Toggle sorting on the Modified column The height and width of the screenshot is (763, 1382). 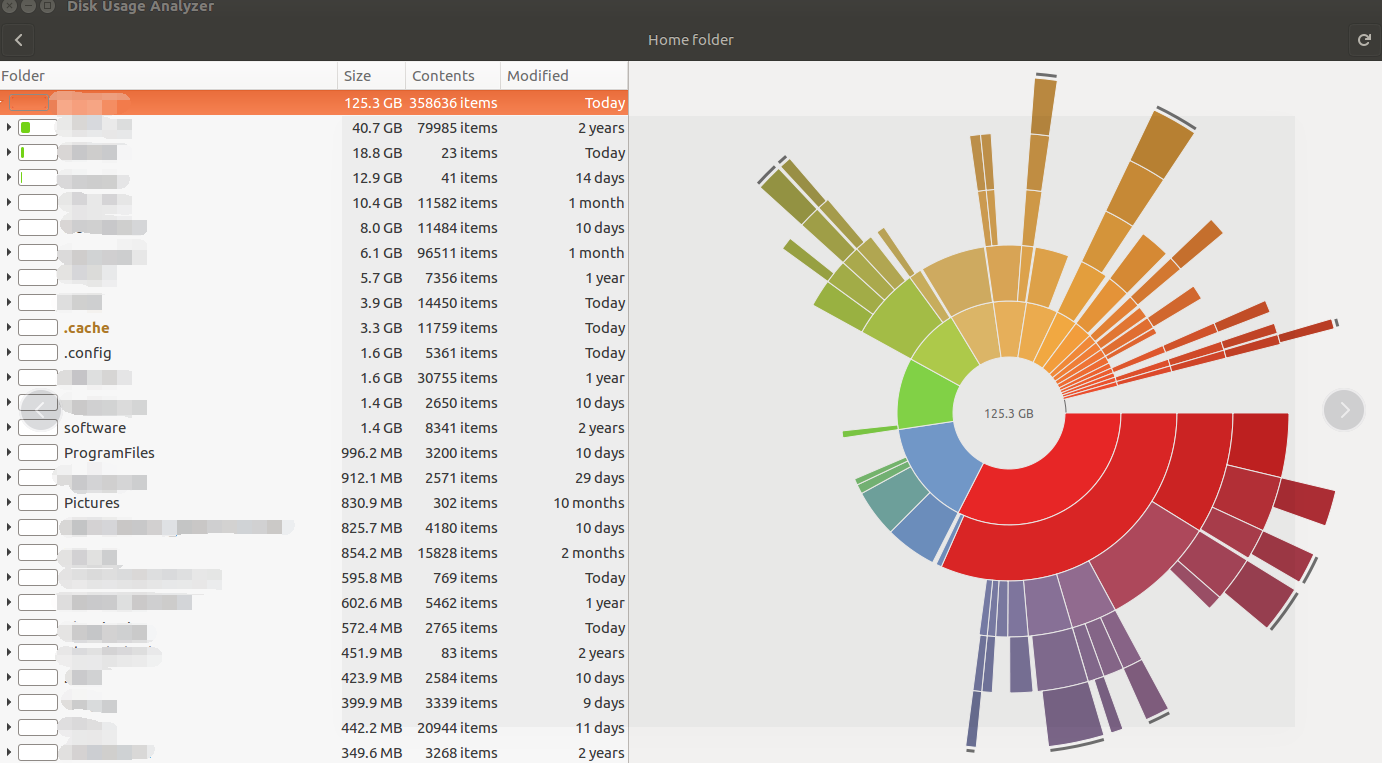pyautogui.click(x=537, y=75)
